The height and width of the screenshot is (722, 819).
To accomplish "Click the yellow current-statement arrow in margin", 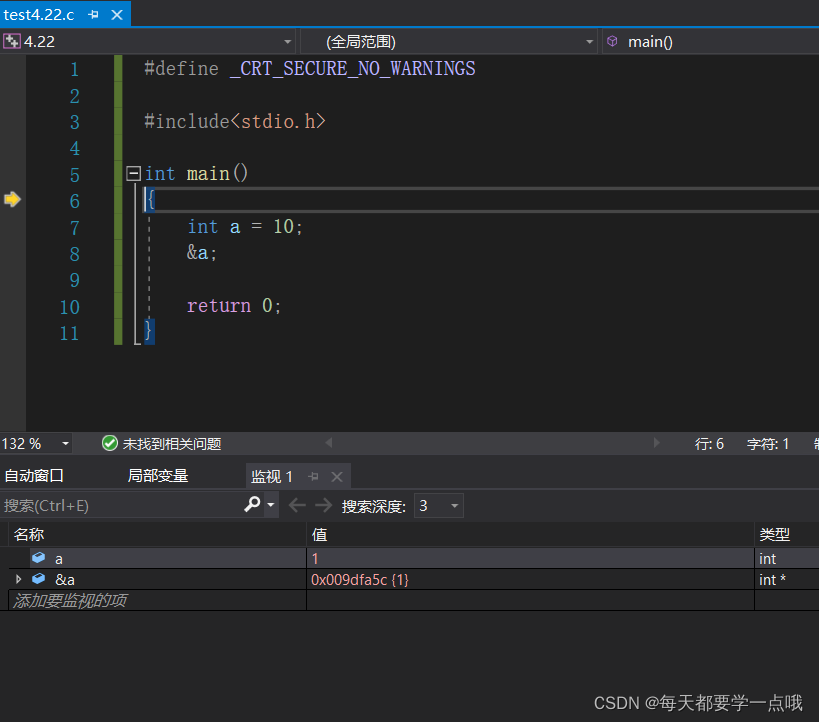I will coord(12,200).
